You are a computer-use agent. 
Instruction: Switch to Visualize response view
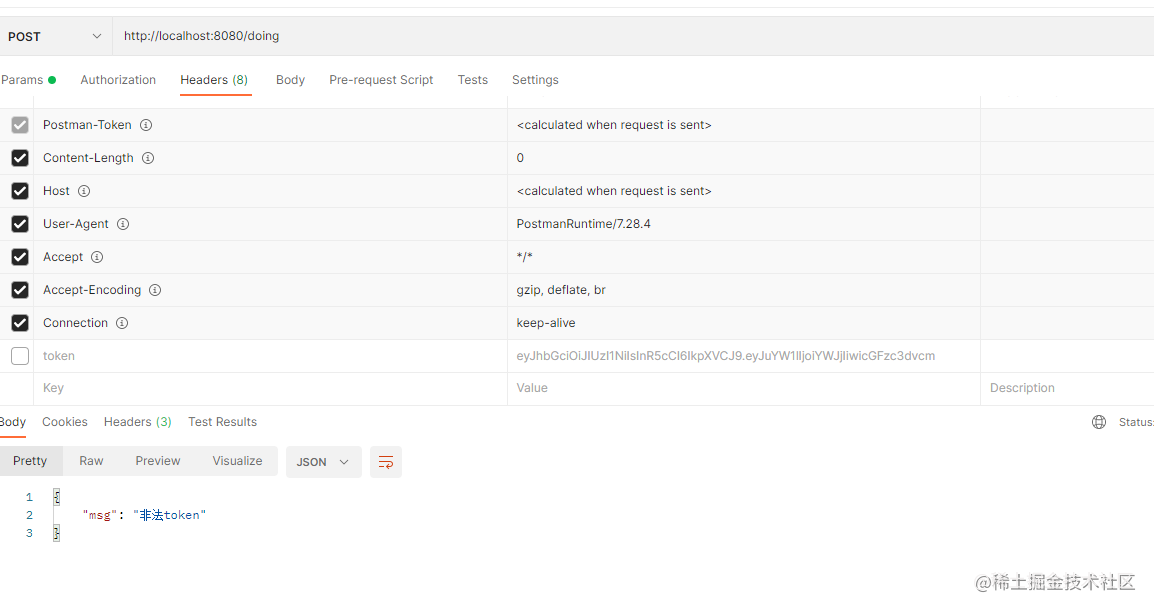click(x=237, y=461)
